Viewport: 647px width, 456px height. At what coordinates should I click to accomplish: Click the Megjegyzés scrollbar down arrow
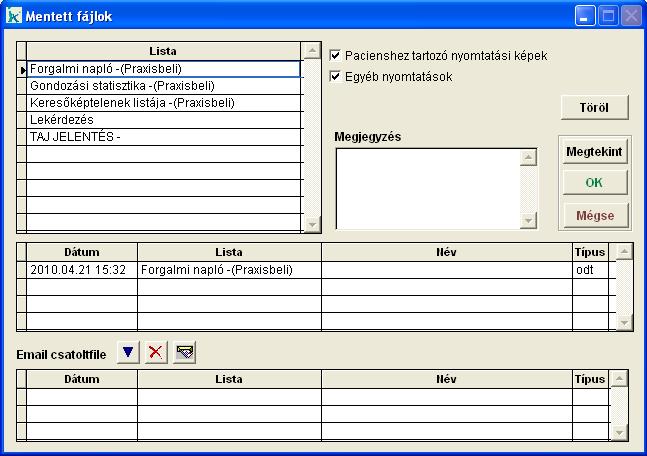[528, 220]
